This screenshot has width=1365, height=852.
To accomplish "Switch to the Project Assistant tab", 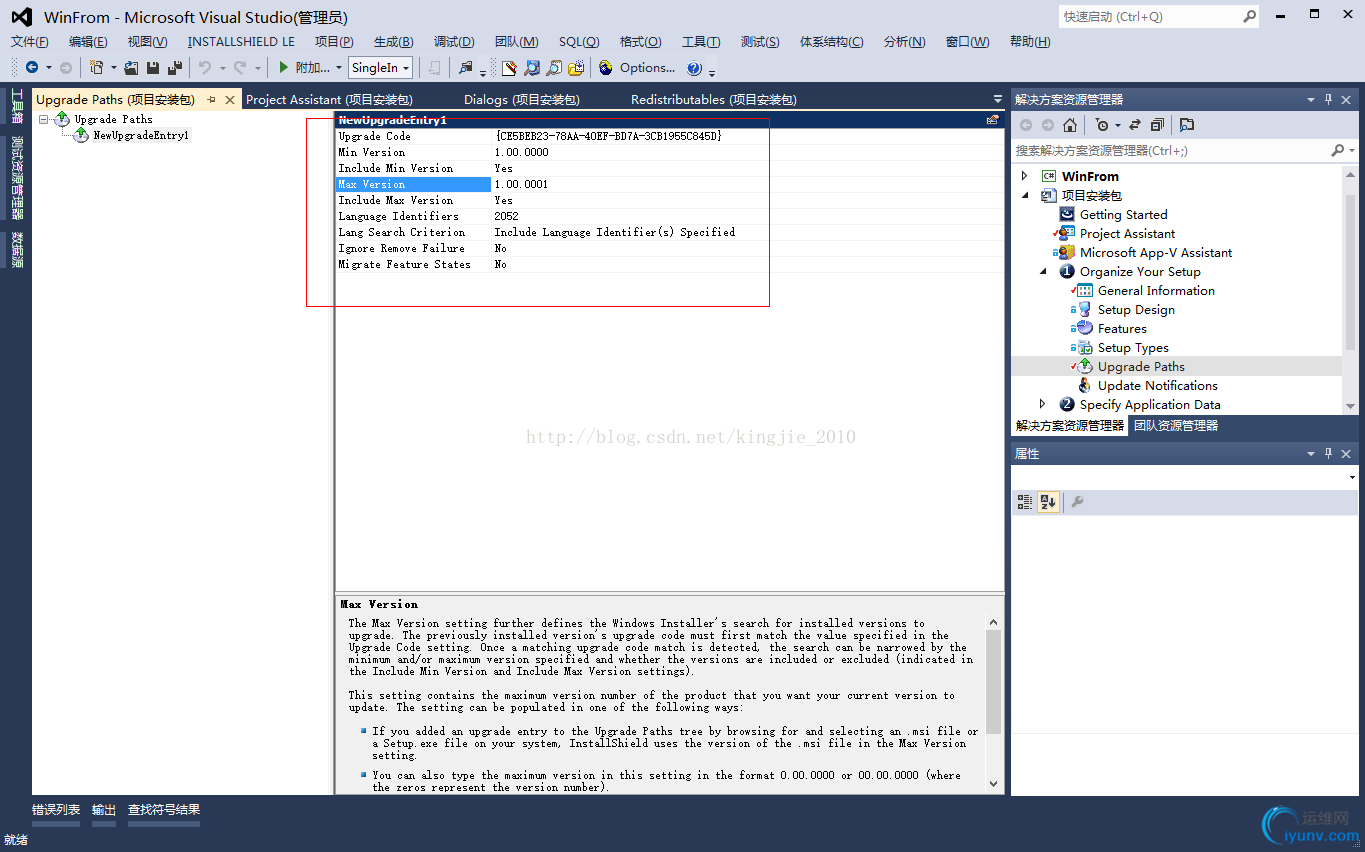I will [x=329, y=99].
